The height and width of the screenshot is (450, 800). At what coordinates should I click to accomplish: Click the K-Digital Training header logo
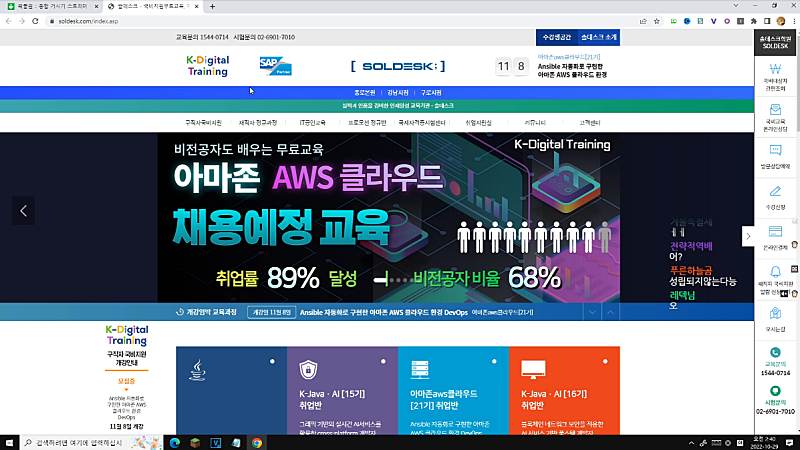tap(208, 66)
